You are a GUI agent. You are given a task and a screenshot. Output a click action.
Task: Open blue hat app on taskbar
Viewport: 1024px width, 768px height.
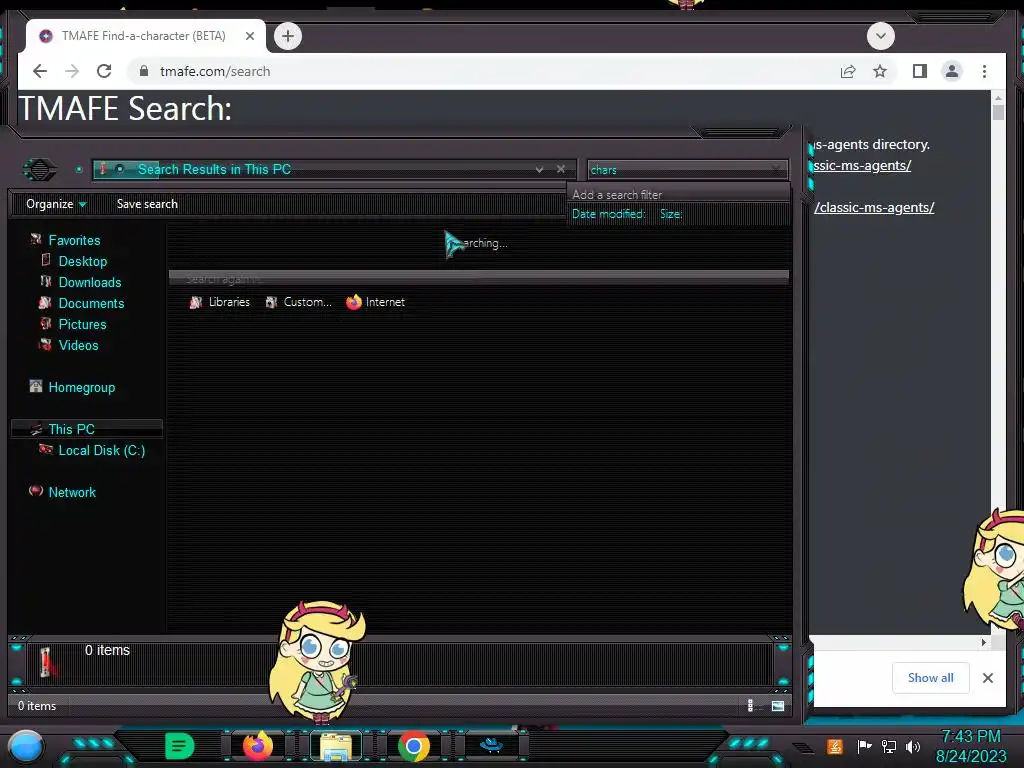coord(491,744)
